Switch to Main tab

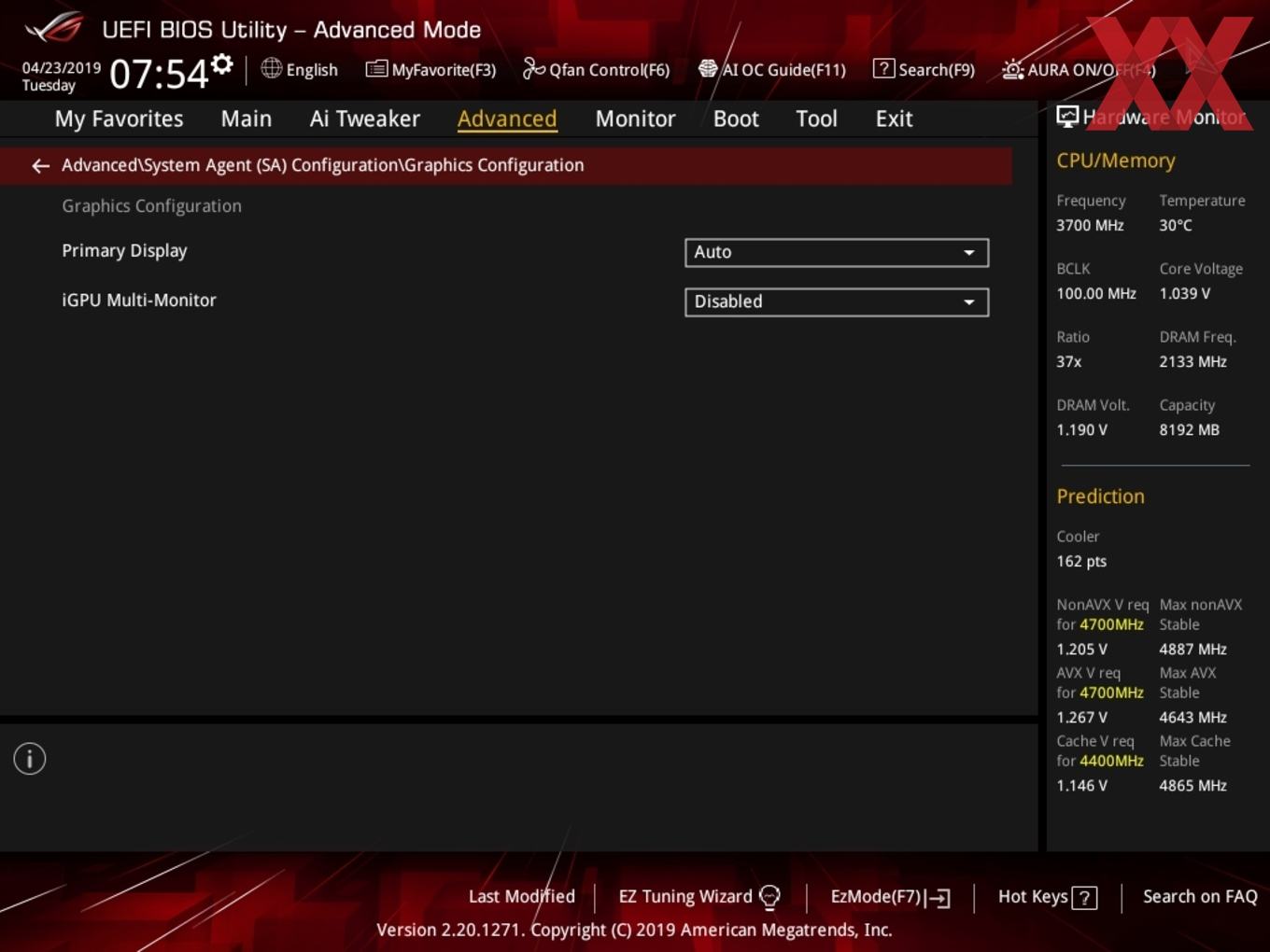click(x=247, y=119)
